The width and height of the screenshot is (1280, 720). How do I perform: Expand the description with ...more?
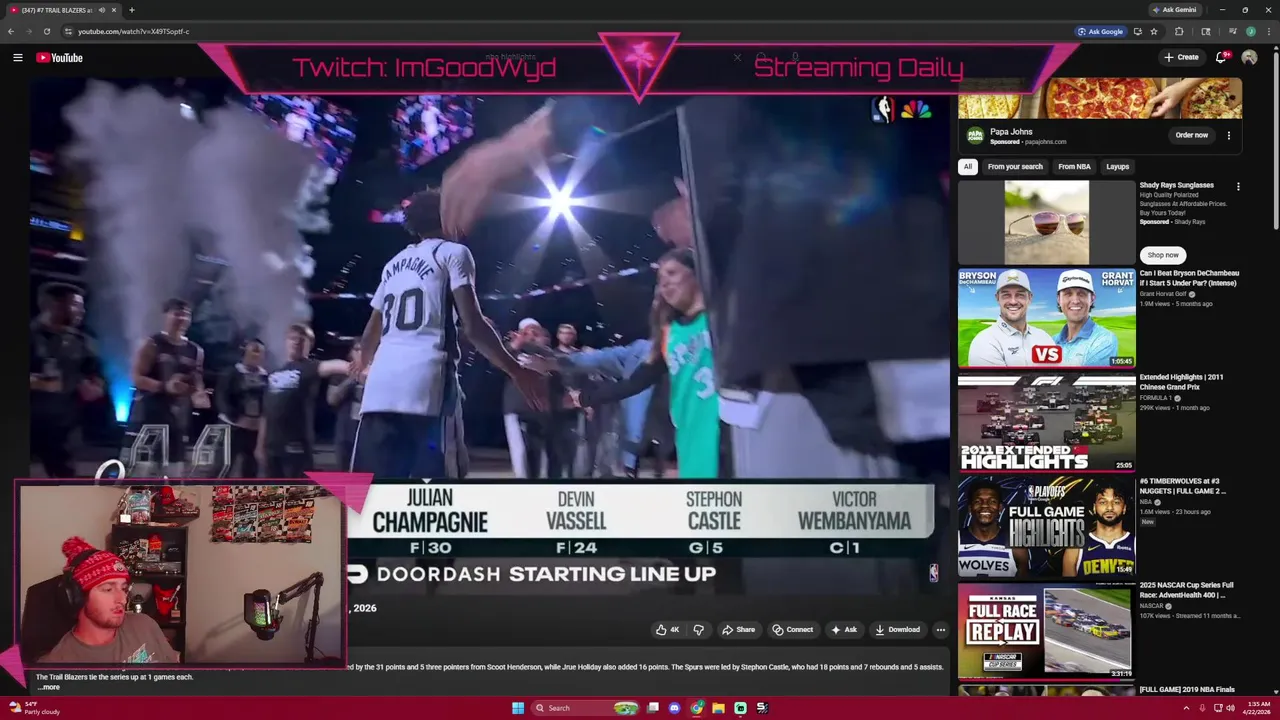click(x=48, y=687)
